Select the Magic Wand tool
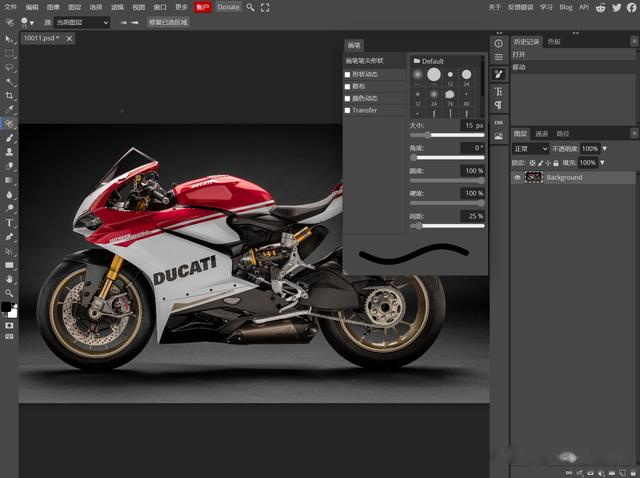The width and height of the screenshot is (640, 478). point(9,82)
